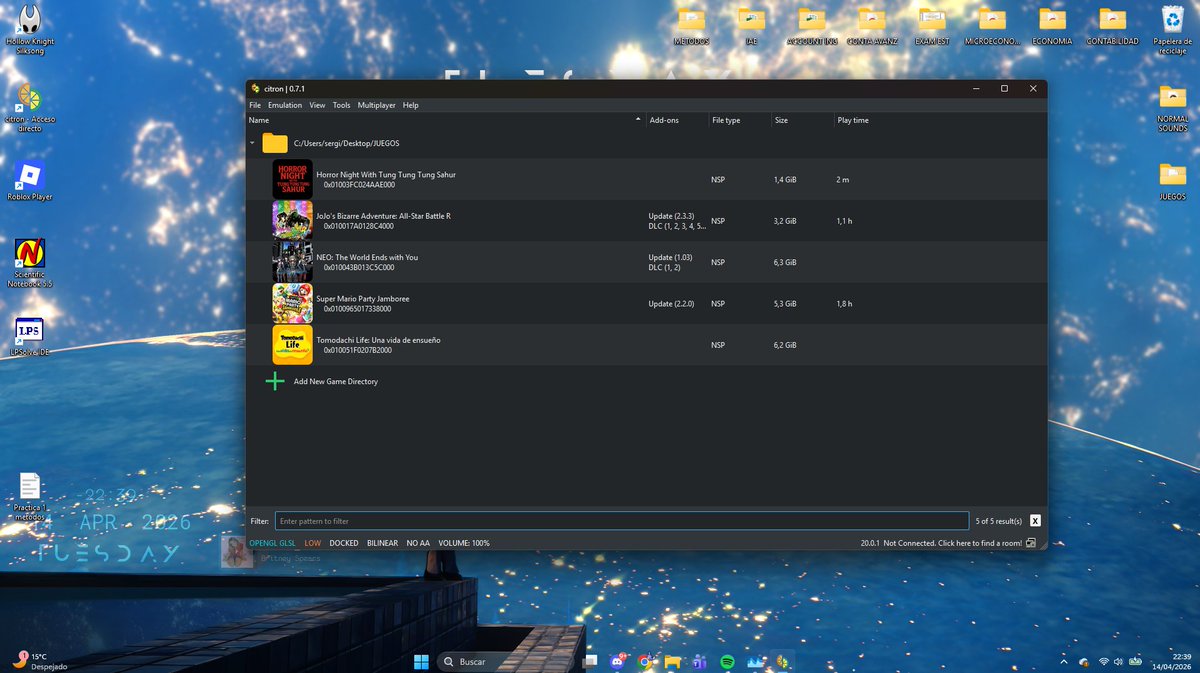The image size is (1200, 673).
Task: Open the METODOS desktop folder
Action: click(x=691, y=27)
